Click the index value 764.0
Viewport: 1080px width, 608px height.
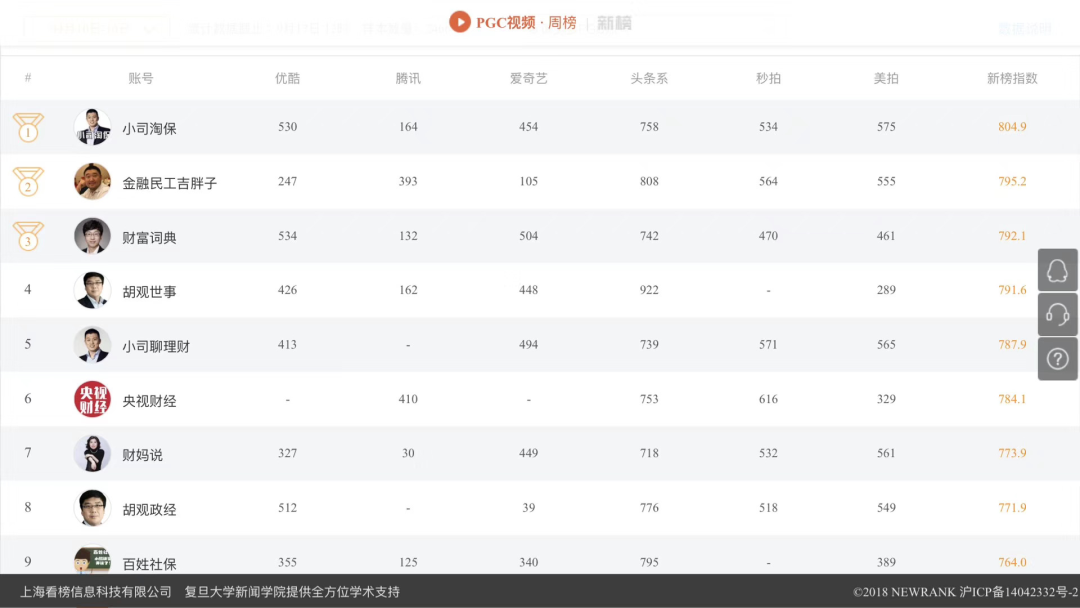pyautogui.click(x=1012, y=562)
